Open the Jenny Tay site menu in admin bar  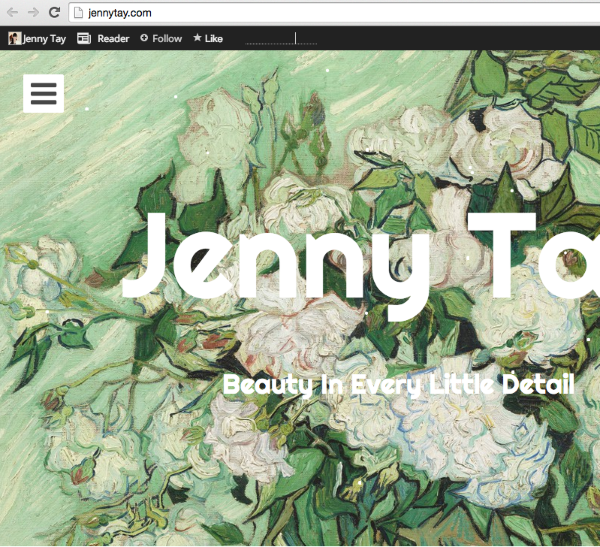tap(44, 38)
